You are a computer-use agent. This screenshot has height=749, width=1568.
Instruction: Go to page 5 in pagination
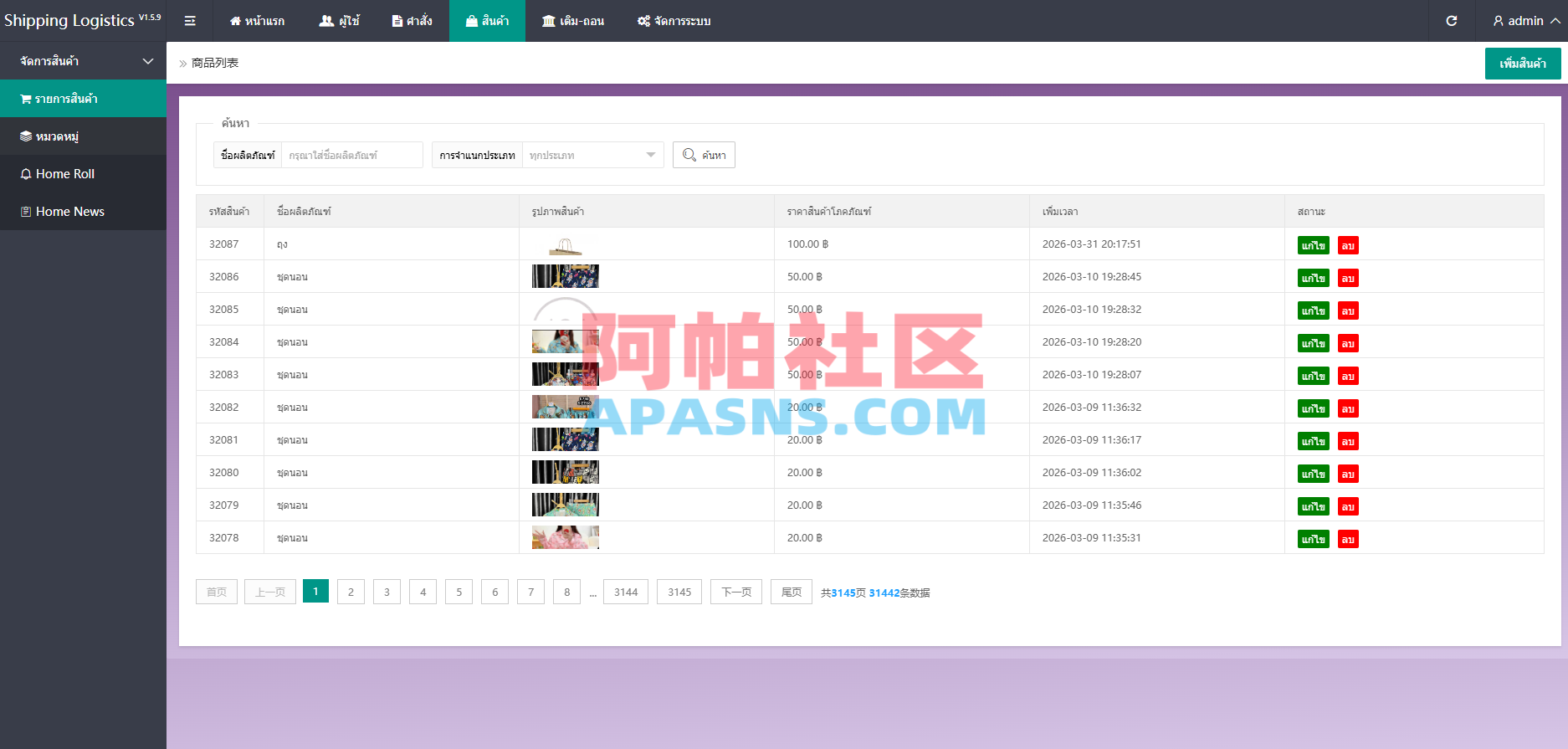coord(459,592)
